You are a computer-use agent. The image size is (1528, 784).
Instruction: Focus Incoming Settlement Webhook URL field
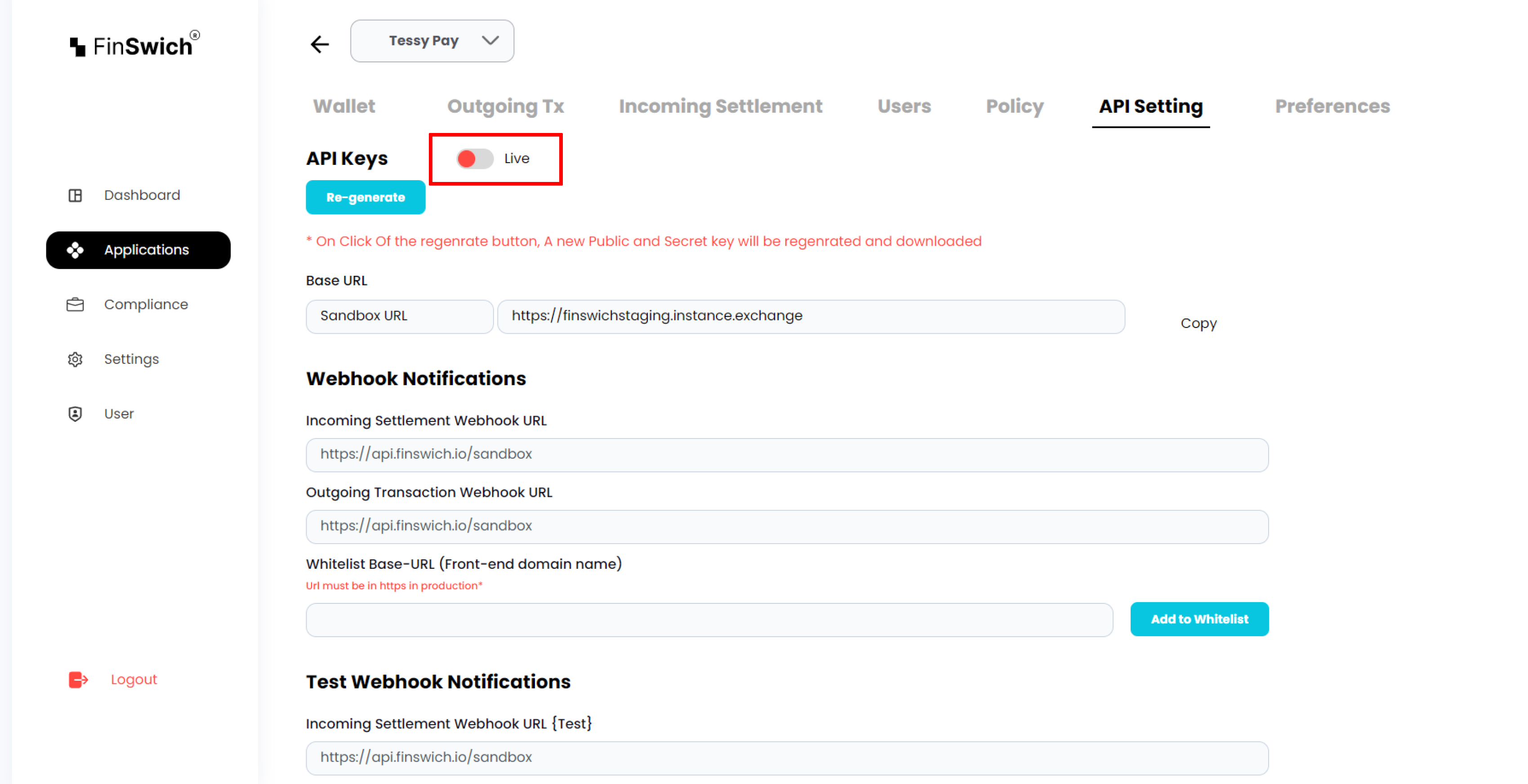pyautogui.click(x=787, y=455)
